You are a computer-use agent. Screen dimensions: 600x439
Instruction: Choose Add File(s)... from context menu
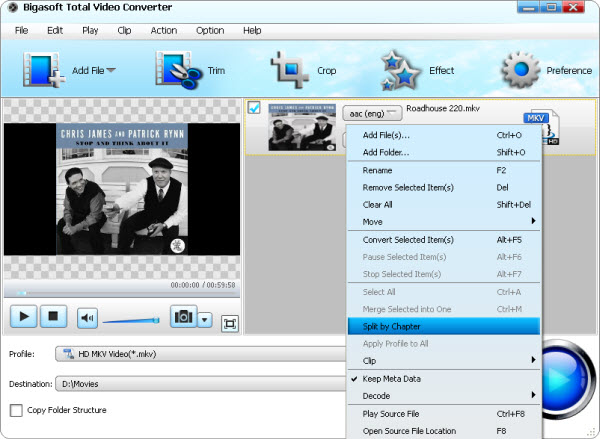[x=443, y=135]
